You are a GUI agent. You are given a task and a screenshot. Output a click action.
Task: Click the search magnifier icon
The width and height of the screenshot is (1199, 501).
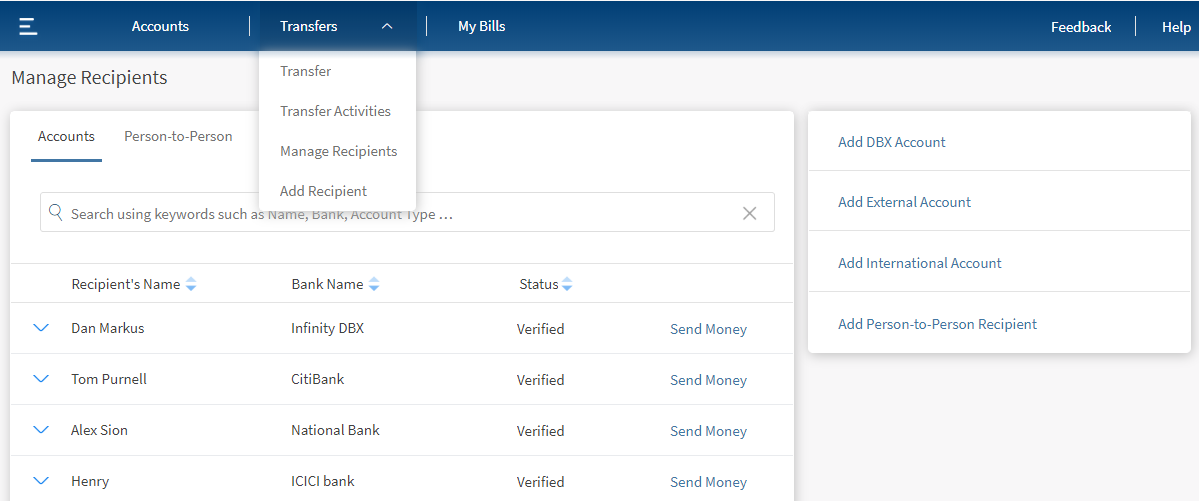click(56, 213)
